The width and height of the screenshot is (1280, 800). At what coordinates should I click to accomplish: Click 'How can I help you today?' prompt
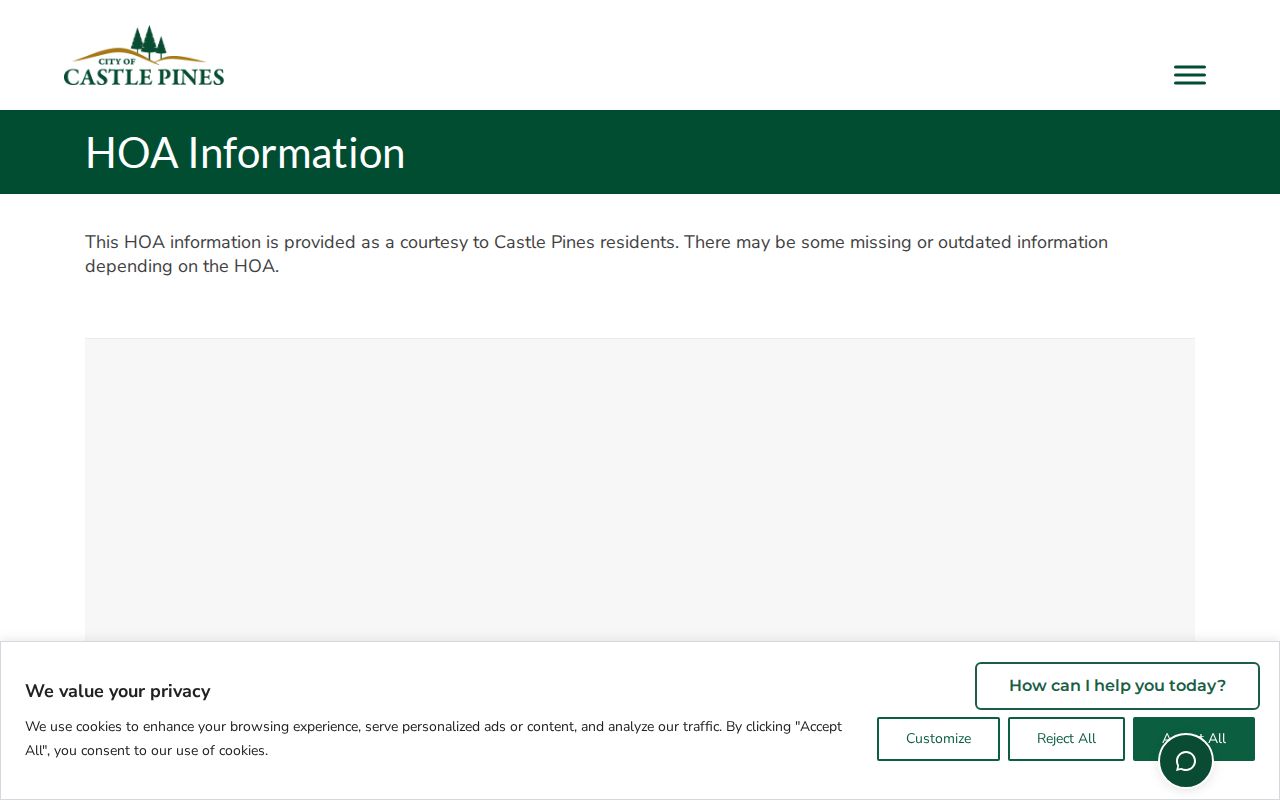pyautogui.click(x=1117, y=686)
